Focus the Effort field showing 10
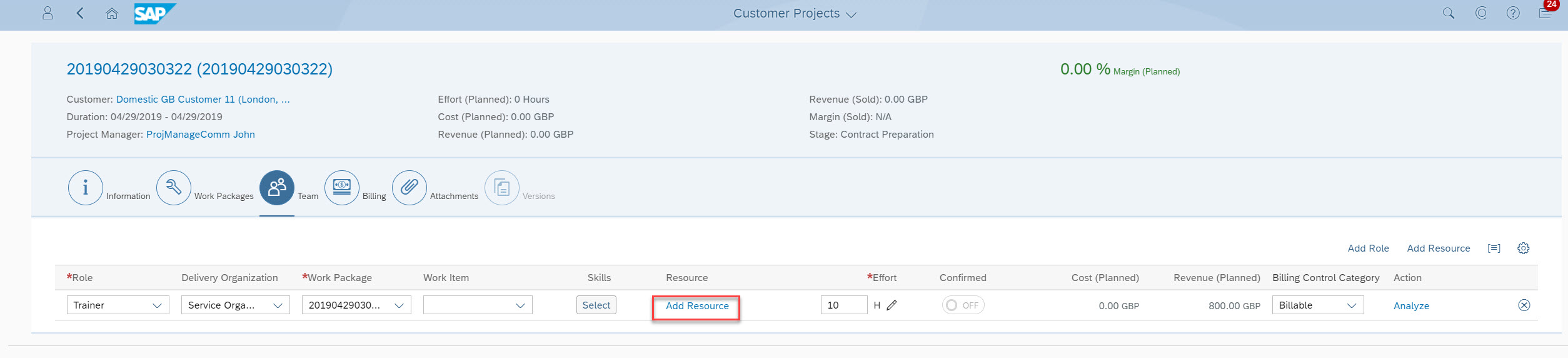Screen dimensions: 1568x358 [844, 305]
